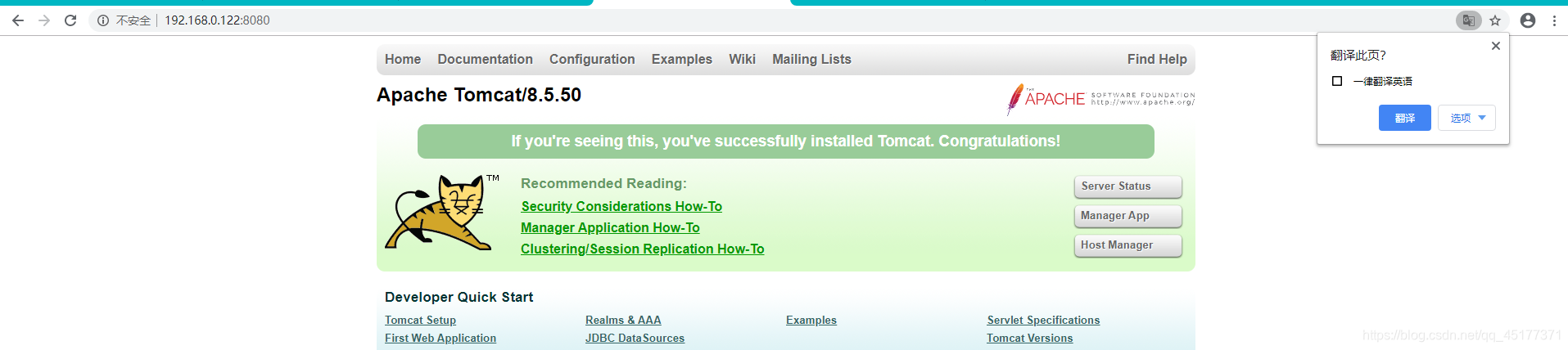Click the address bar URL 192.168.0.122:8080
1568x350 pixels.
tap(217, 20)
